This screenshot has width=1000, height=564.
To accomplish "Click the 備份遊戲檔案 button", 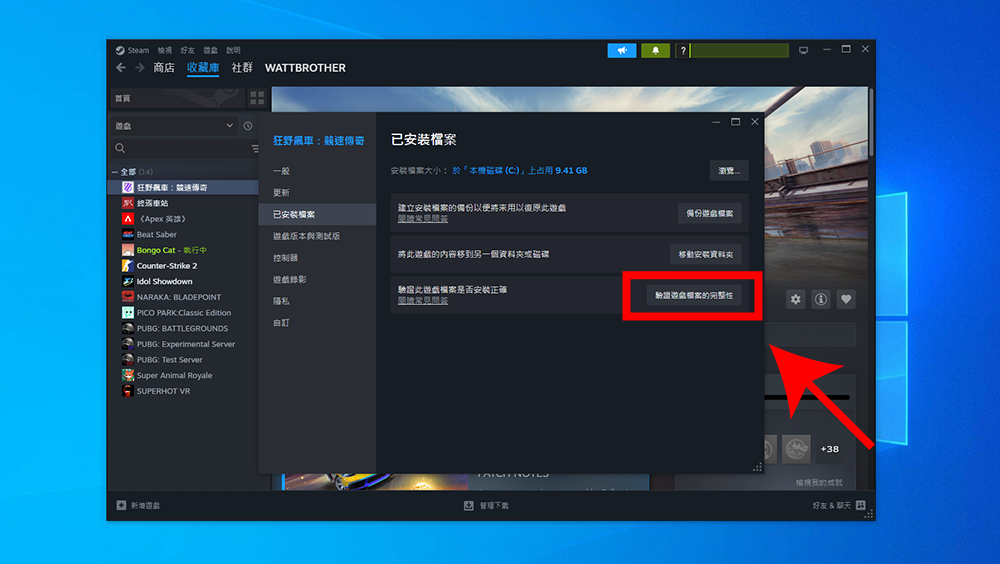I will [709, 213].
